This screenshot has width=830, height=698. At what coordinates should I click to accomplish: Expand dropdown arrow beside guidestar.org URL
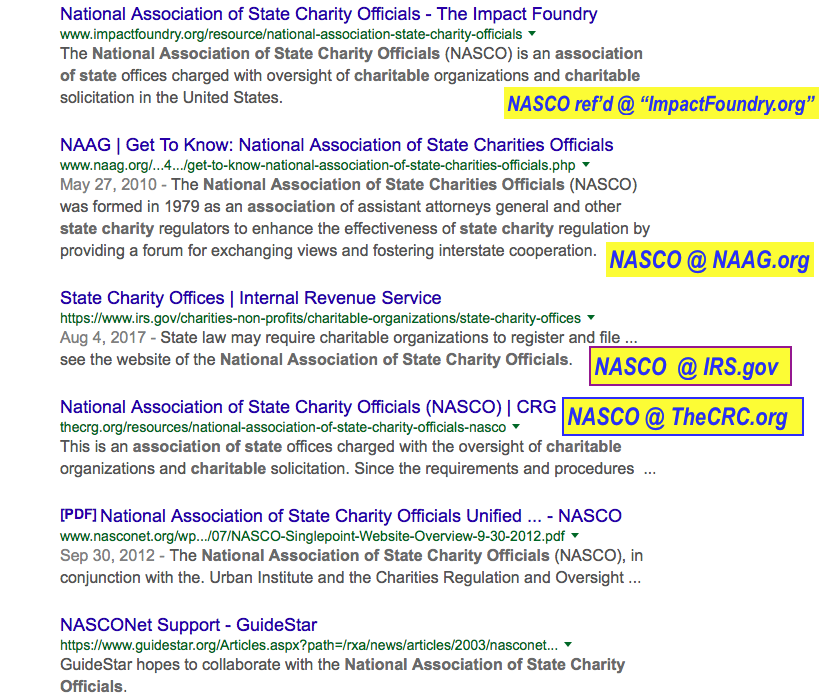(568, 645)
